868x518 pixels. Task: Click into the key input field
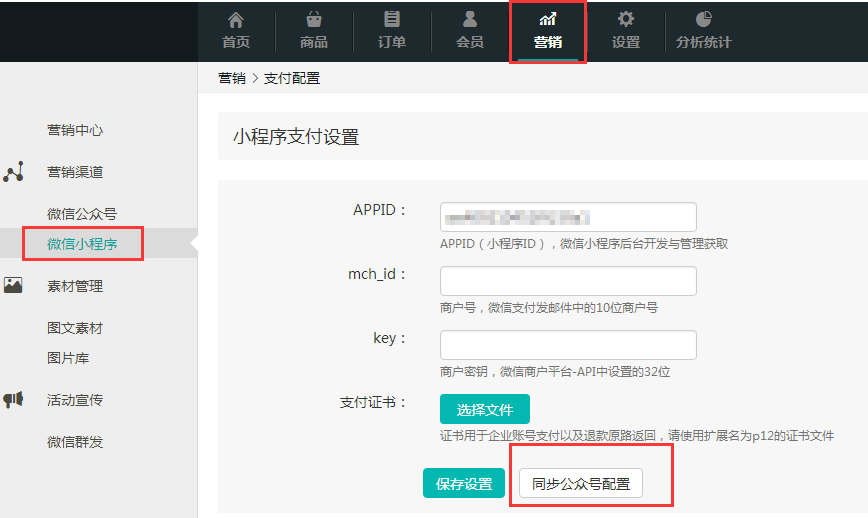(568, 345)
